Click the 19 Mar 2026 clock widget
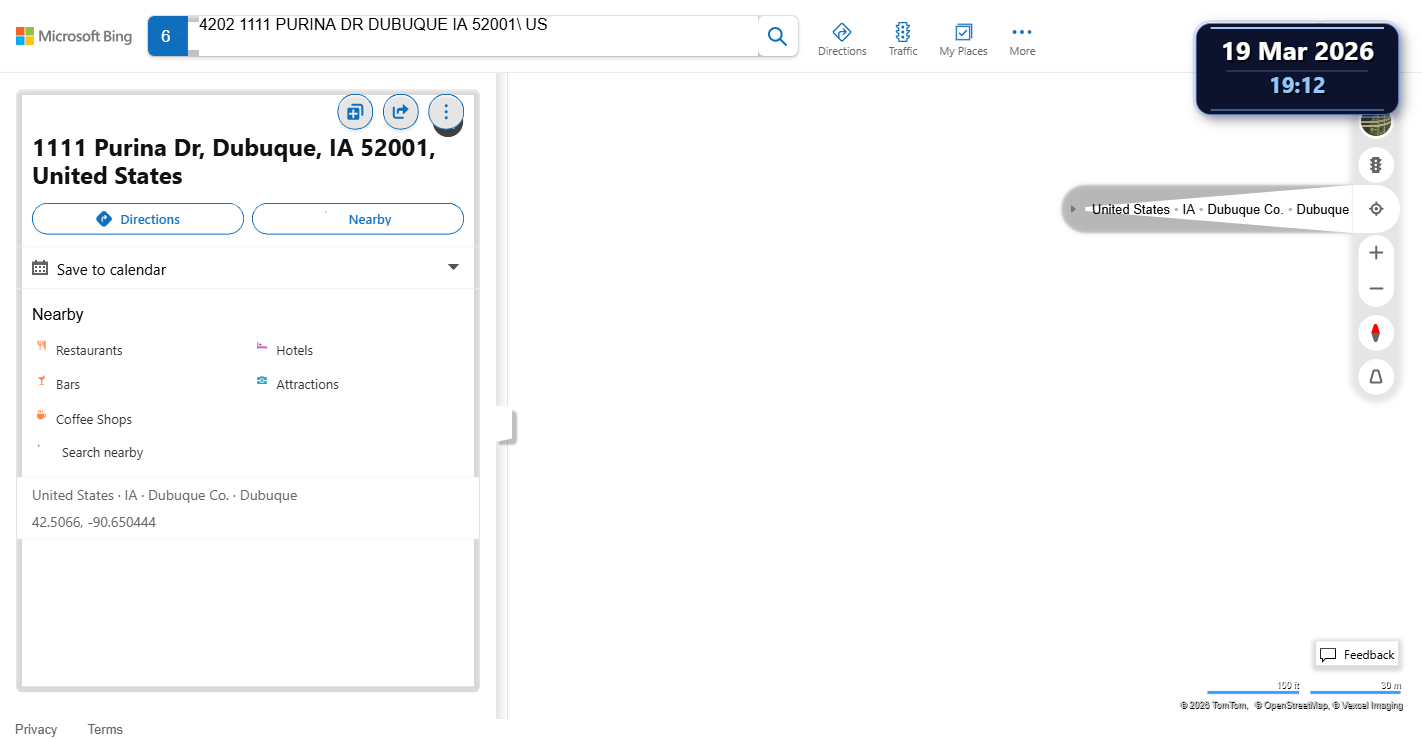The width and height of the screenshot is (1422, 739). [x=1297, y=67]
